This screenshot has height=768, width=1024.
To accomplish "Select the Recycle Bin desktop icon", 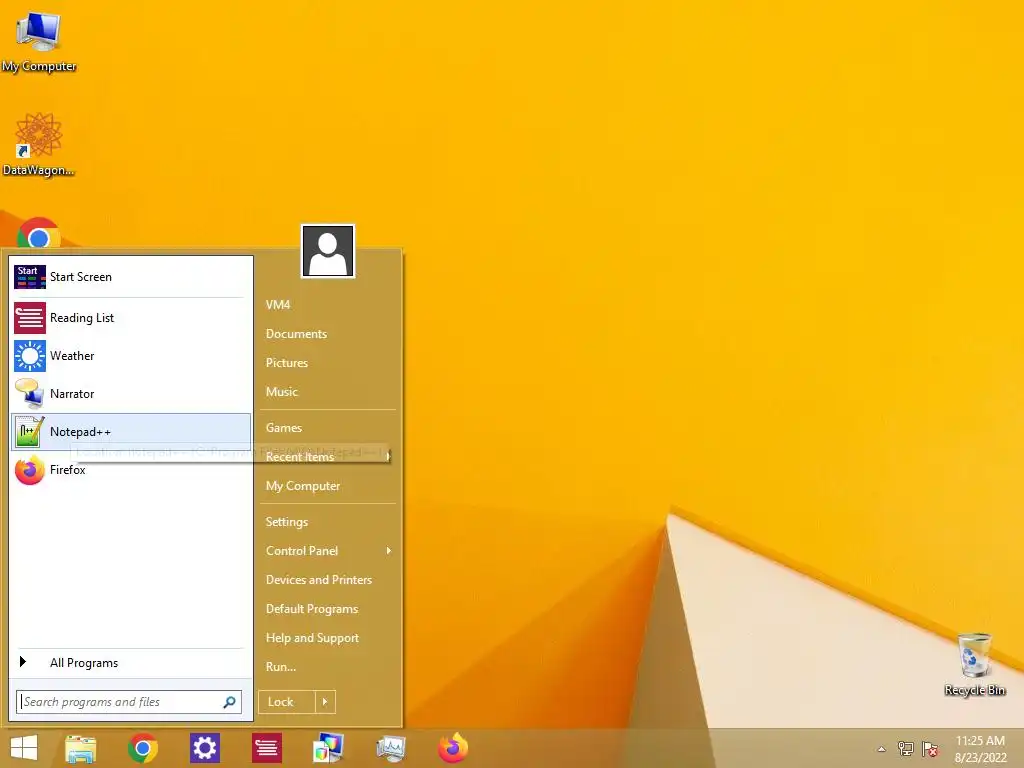I will click(975, 664).
